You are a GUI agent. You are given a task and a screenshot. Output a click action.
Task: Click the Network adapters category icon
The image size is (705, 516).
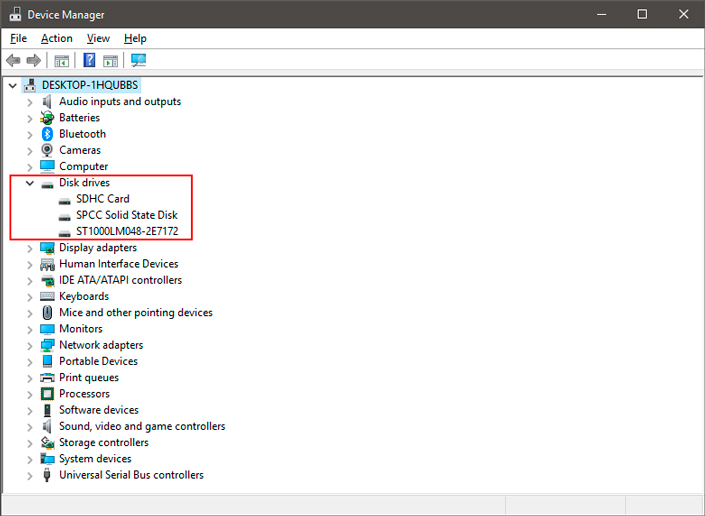point(47,345)
